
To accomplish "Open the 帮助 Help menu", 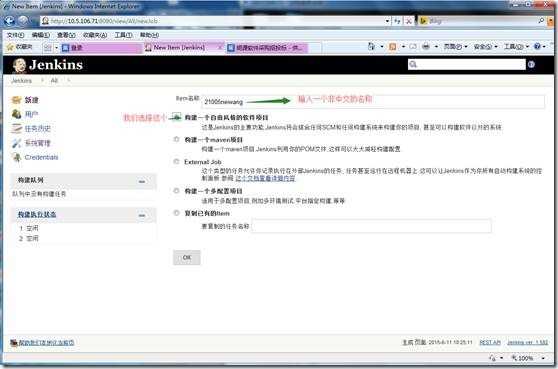I will [x=149, y=35].
